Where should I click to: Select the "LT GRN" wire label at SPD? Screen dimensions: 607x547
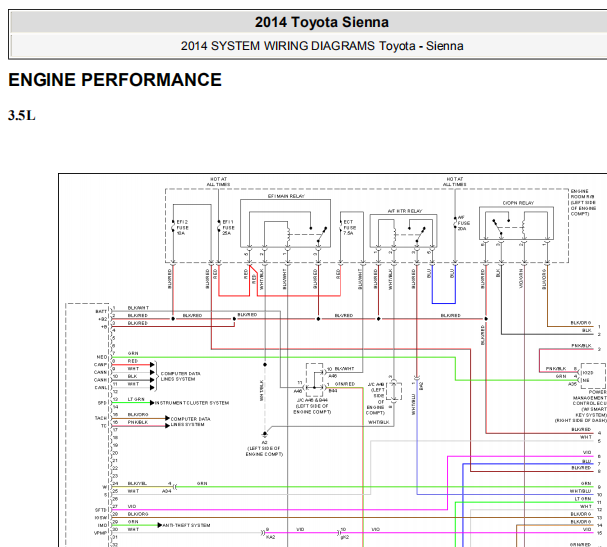coord(136,399)
